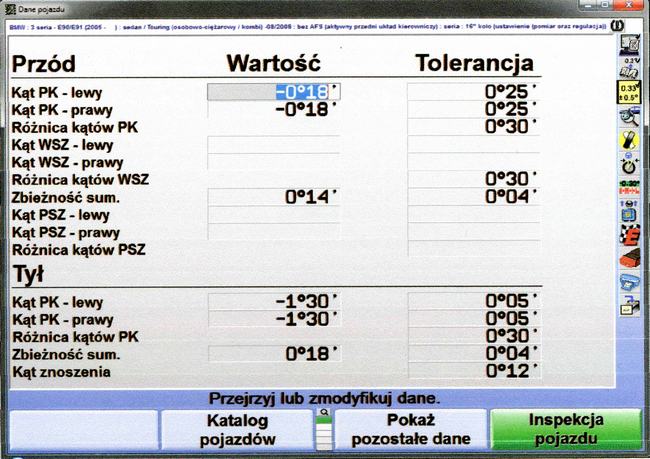Click front Kąt PK - prawy value field
Screen dimensions: 650x459
(x=273, y=109)
